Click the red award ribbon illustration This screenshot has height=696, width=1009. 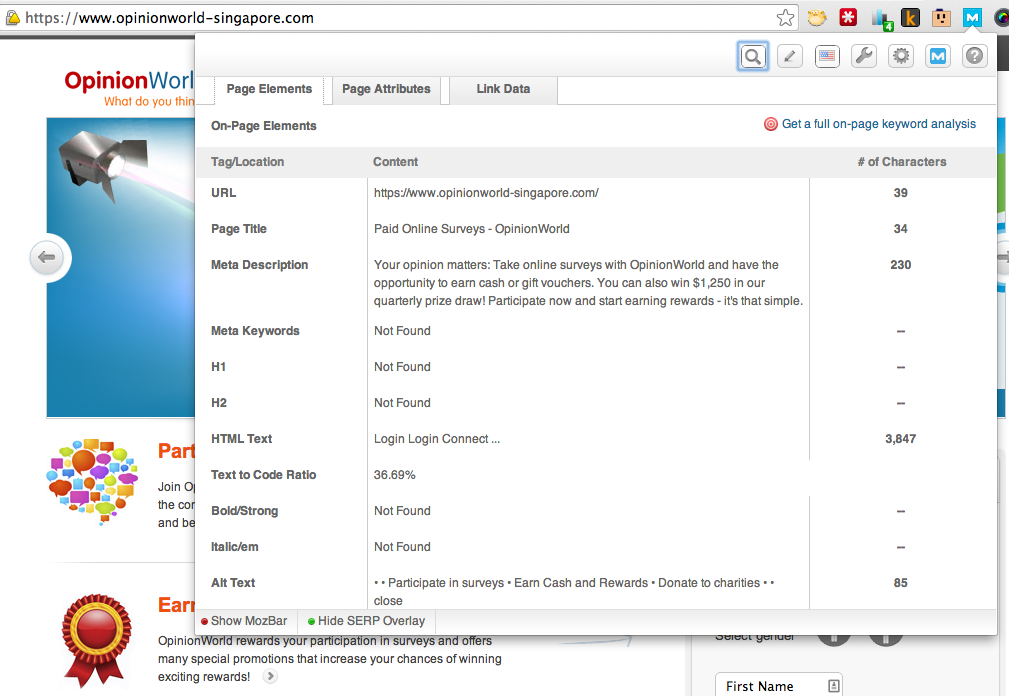click(96, 640)
